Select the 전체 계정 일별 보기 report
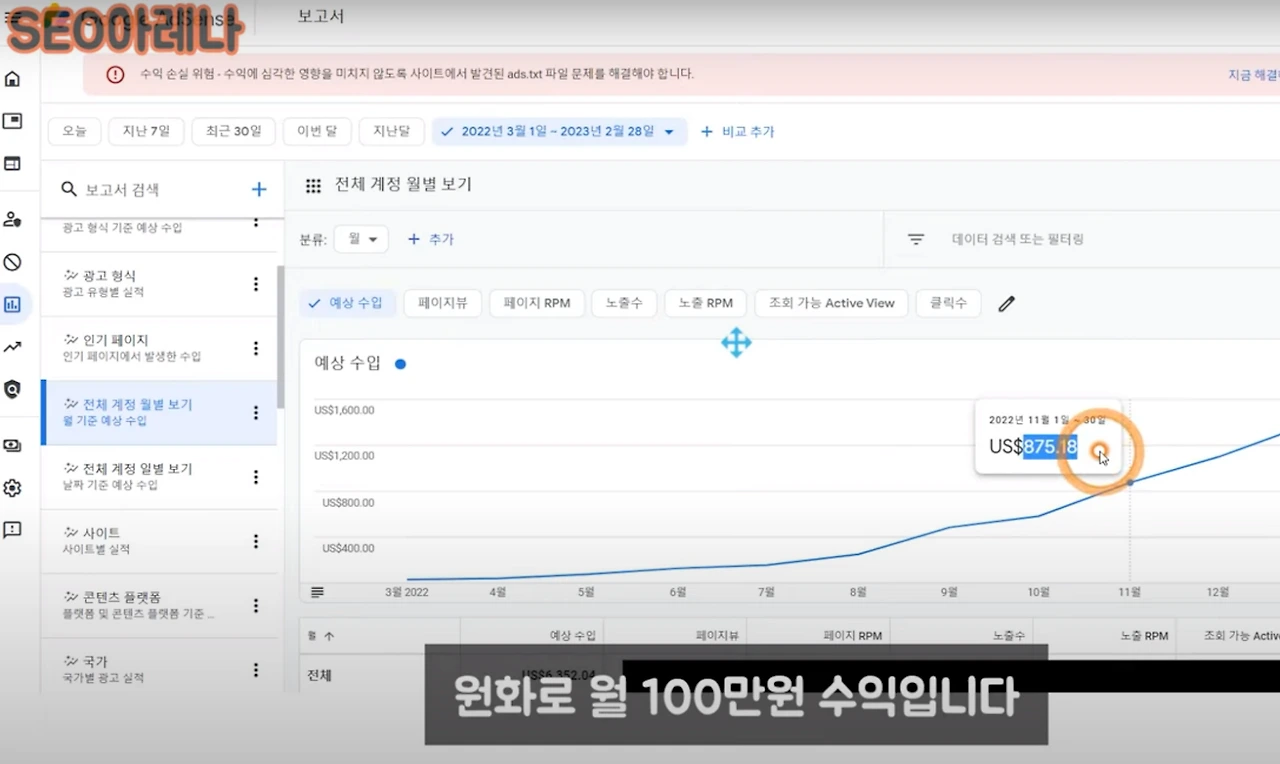 (159, 477)
